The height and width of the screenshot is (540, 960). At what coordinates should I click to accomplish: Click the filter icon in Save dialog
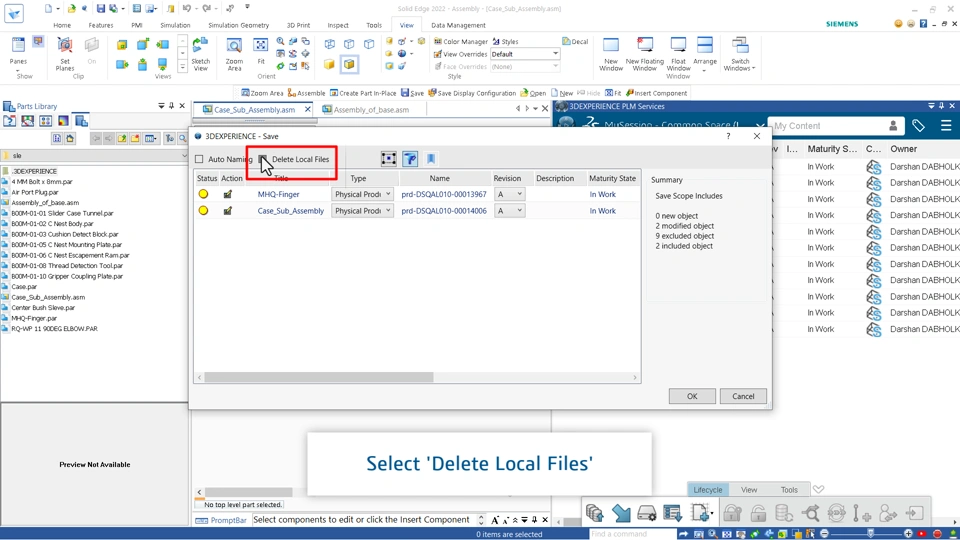pos(410,159)
